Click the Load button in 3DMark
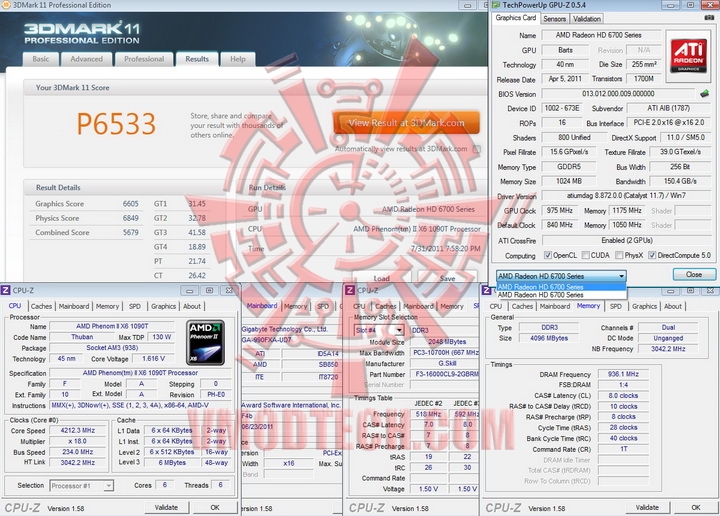720x516 pixels. click(382, 278)
